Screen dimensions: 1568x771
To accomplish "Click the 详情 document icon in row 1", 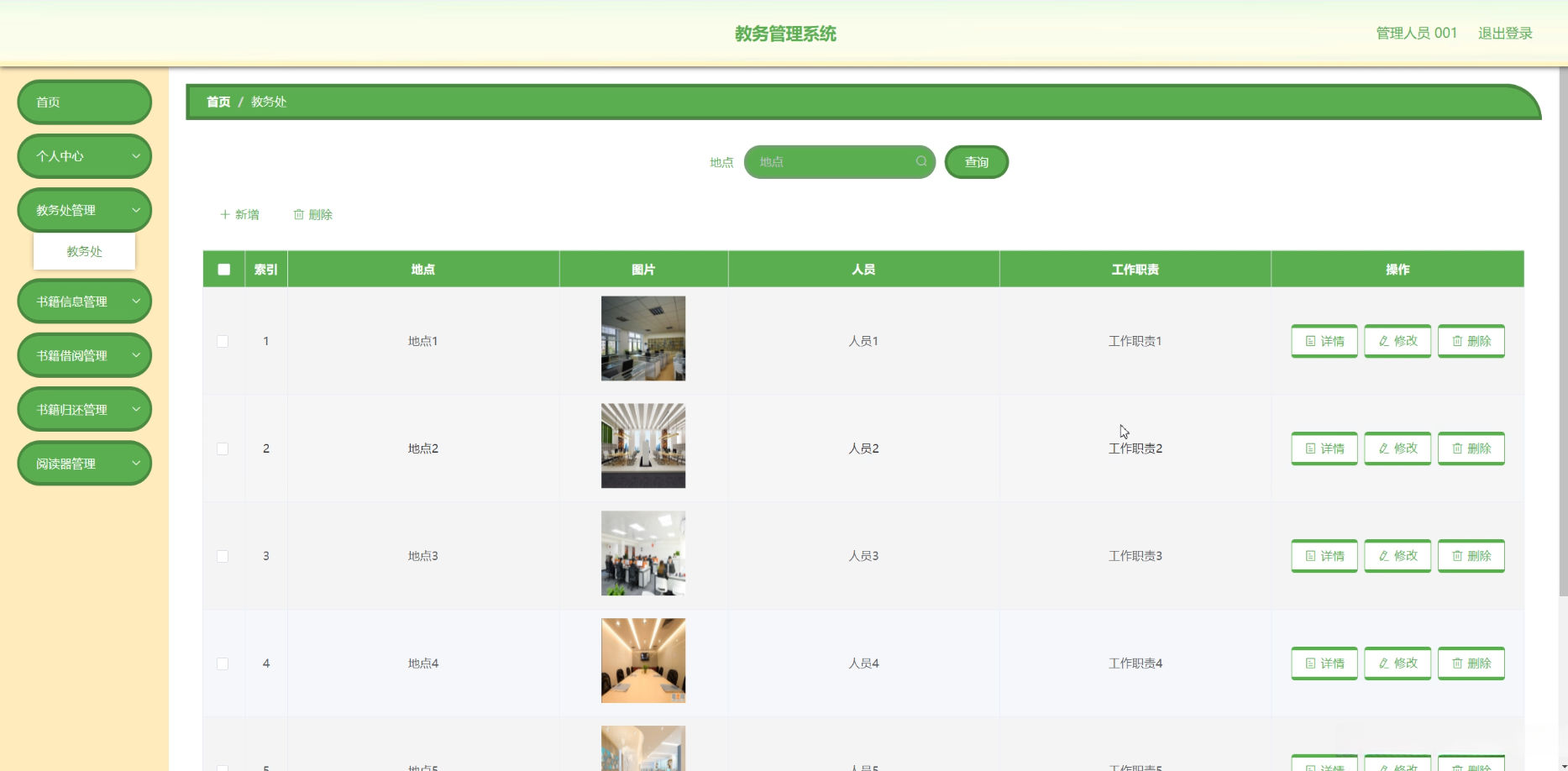I will tap(1310, 341).
